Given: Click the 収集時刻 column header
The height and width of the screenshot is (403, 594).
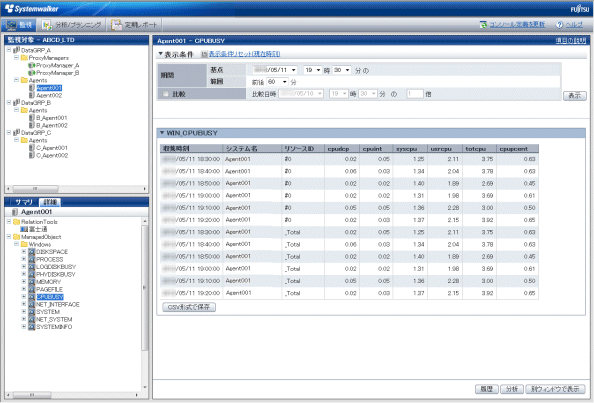Looking at the screenshot, I should point(191,148).
